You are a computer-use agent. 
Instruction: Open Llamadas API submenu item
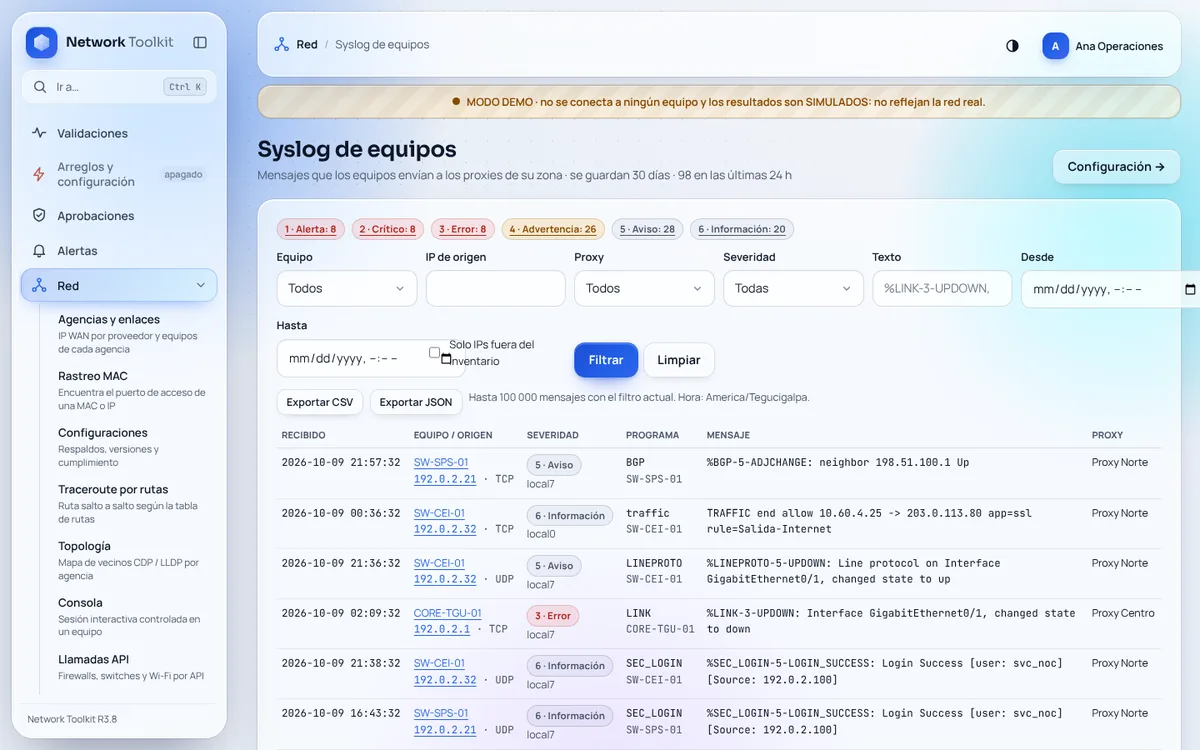coord(132,667)
